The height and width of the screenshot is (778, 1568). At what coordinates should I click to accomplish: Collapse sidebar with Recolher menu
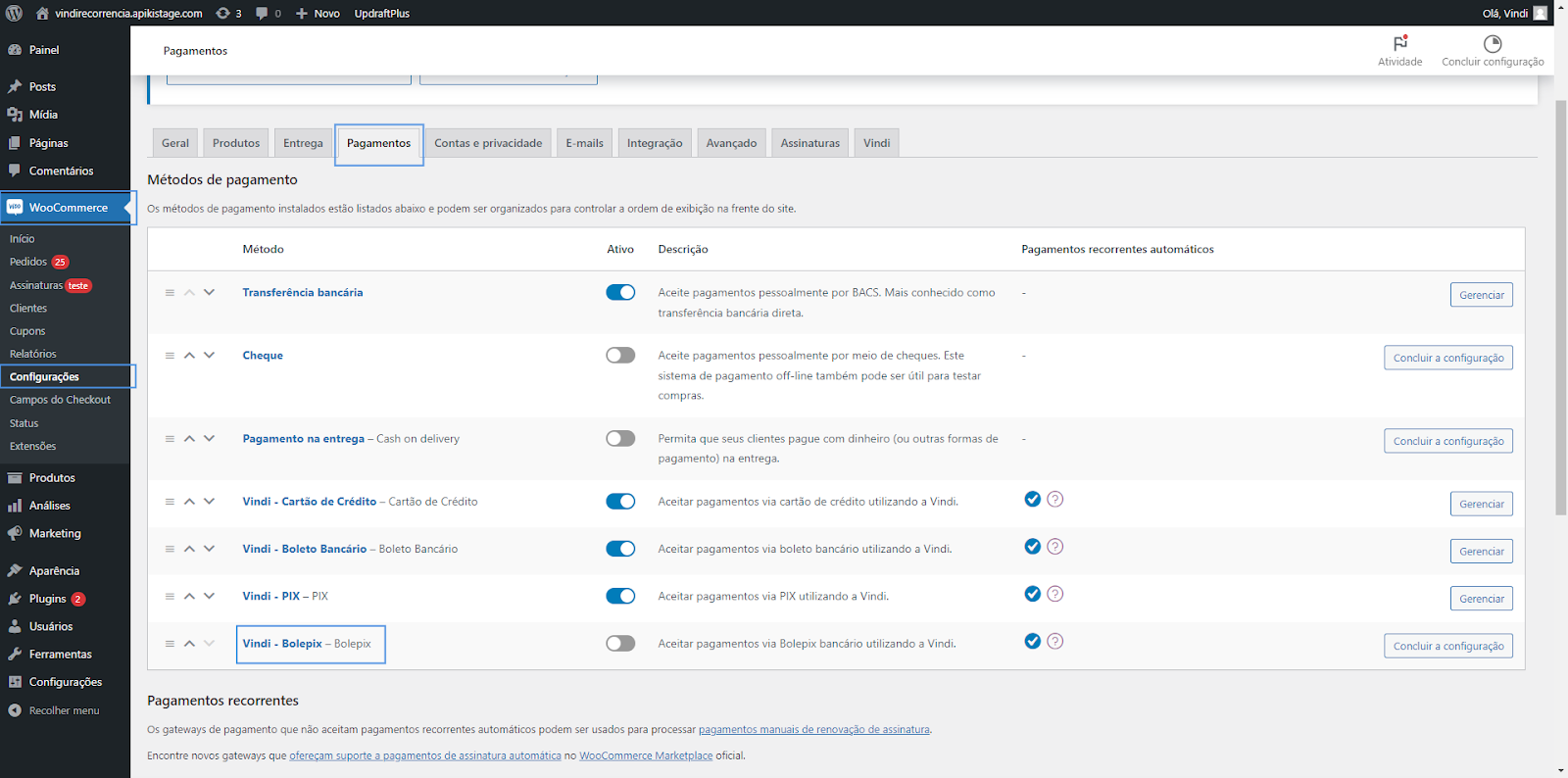(x=64, y=711)
